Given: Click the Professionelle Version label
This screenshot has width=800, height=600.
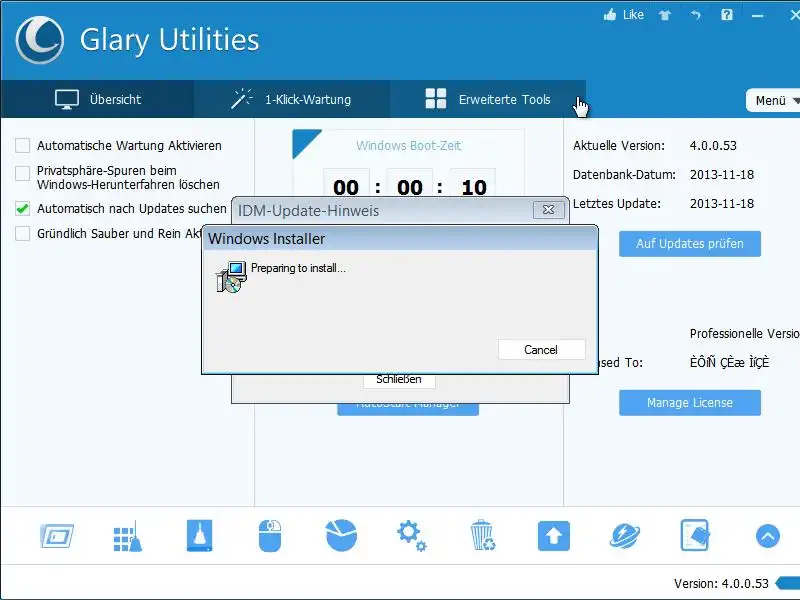Looking at the screenshot, I should 745,334.
